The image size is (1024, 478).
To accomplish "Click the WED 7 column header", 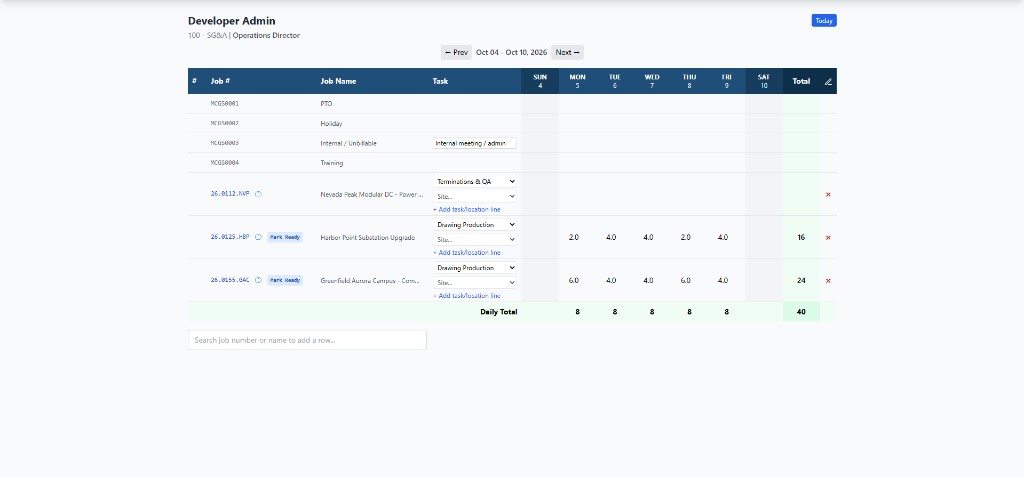I will coord(652,81).
